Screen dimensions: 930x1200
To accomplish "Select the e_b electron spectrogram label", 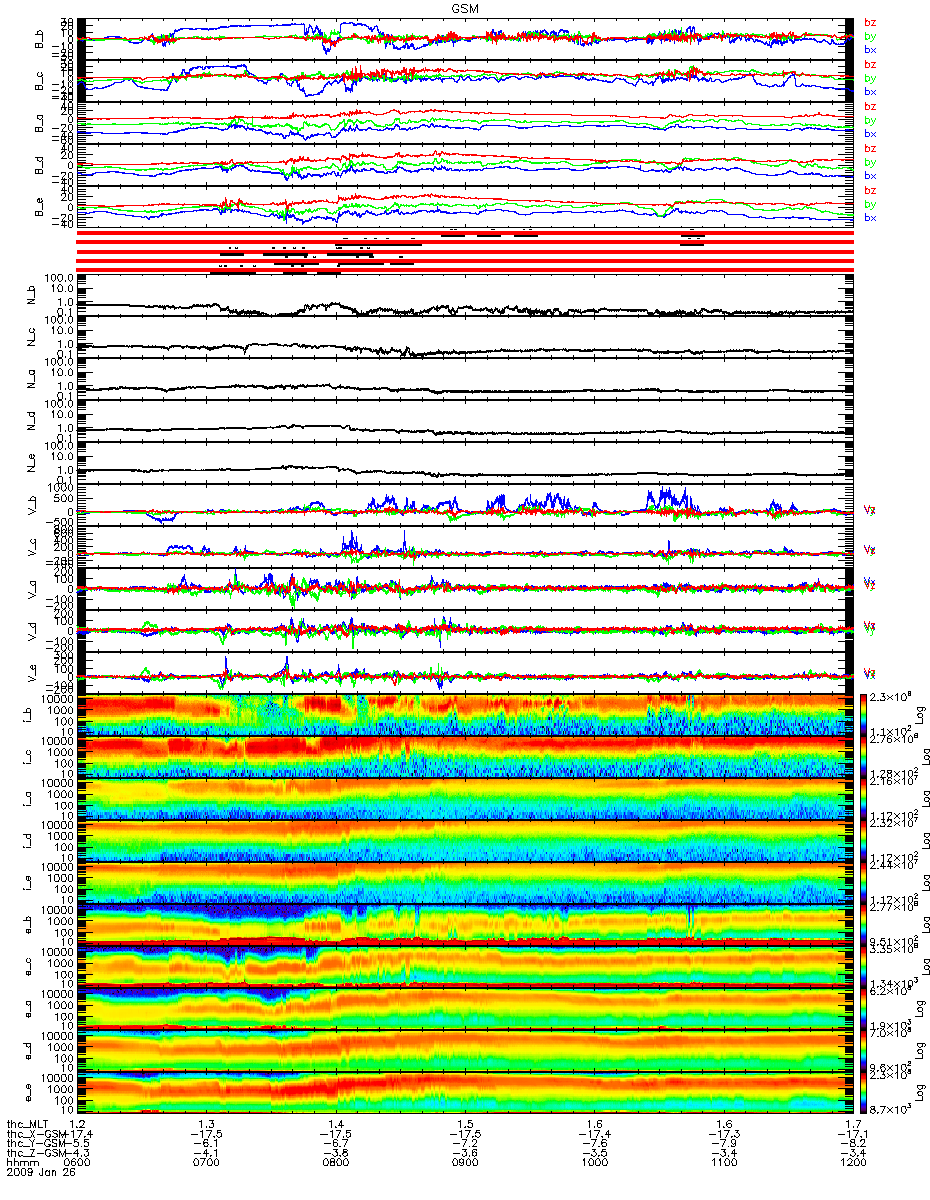I will tap(27, 926).
